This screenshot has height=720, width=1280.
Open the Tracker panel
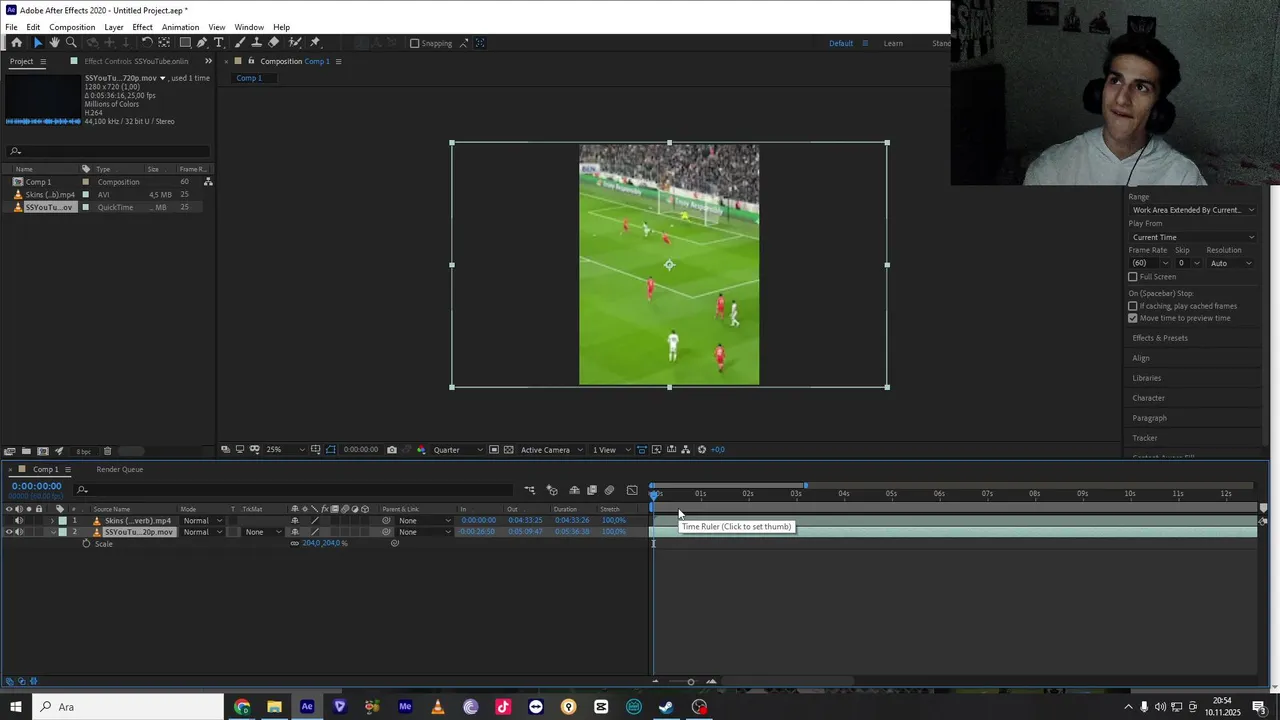(x=1145, y=438)
